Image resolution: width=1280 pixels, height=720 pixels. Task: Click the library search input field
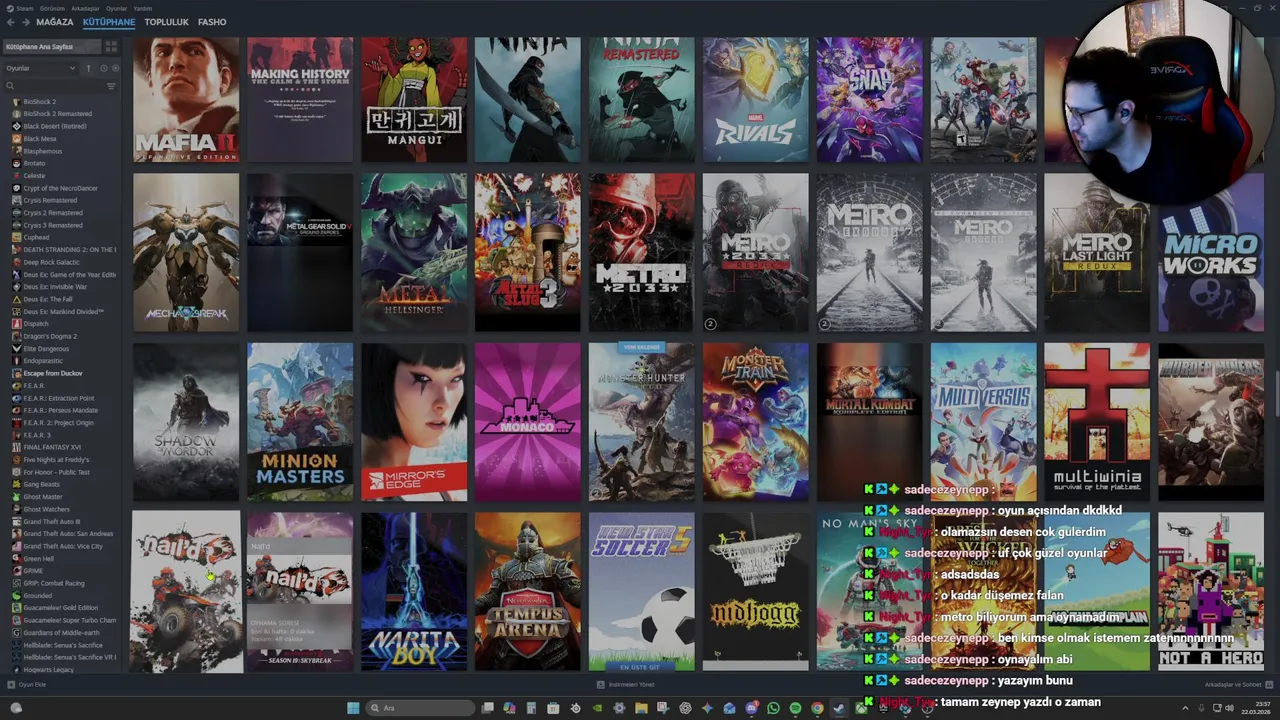(x=59, y=86)
